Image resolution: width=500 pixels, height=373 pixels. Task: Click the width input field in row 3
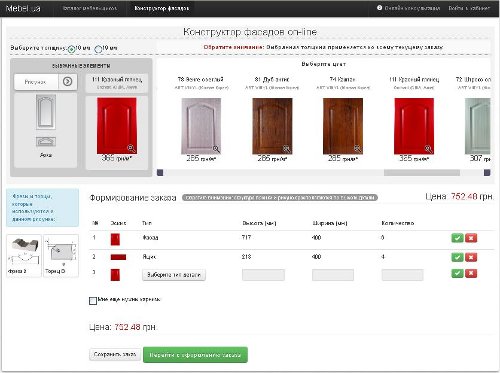click(333, 275)
